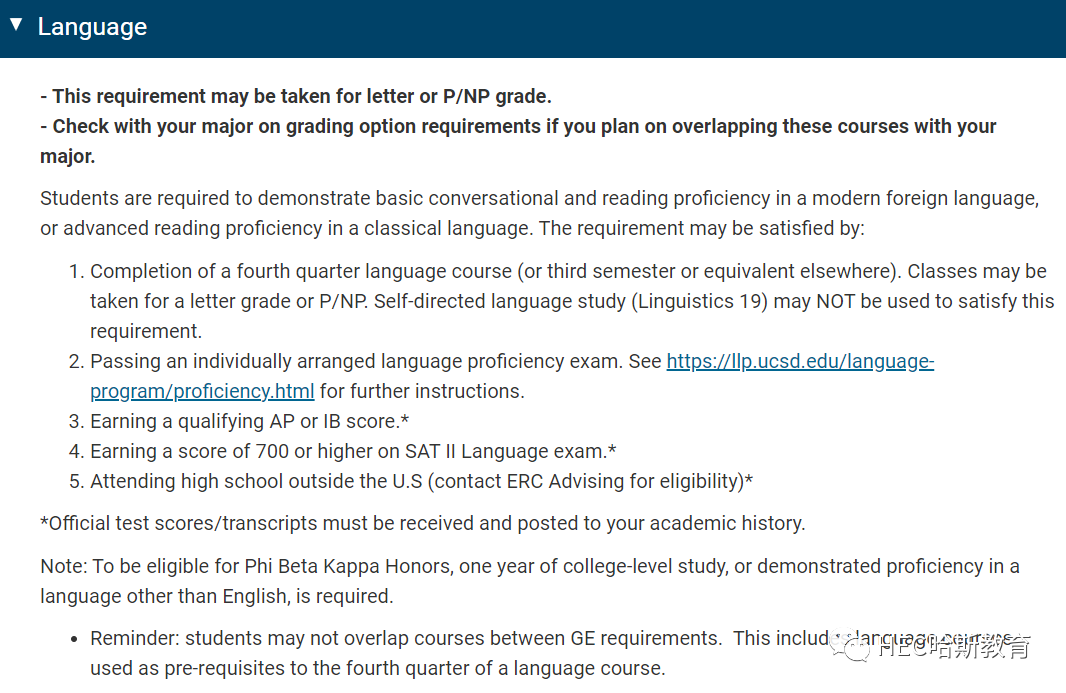Click the Phi Beta Kappa Honors note
Screen dimensions: 1066x693
pos(530,581)
